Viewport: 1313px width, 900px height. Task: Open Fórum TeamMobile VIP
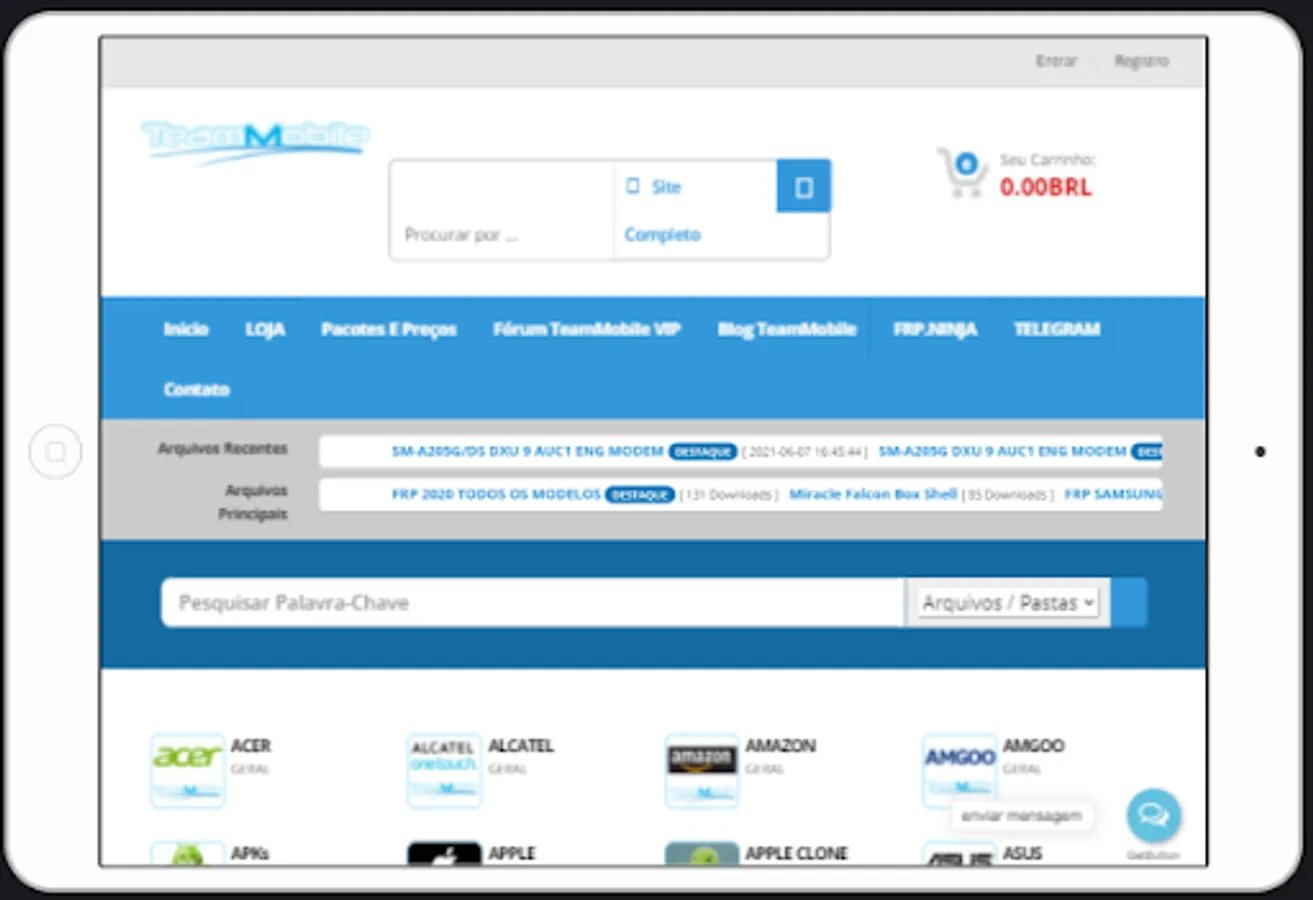(587, 329)
